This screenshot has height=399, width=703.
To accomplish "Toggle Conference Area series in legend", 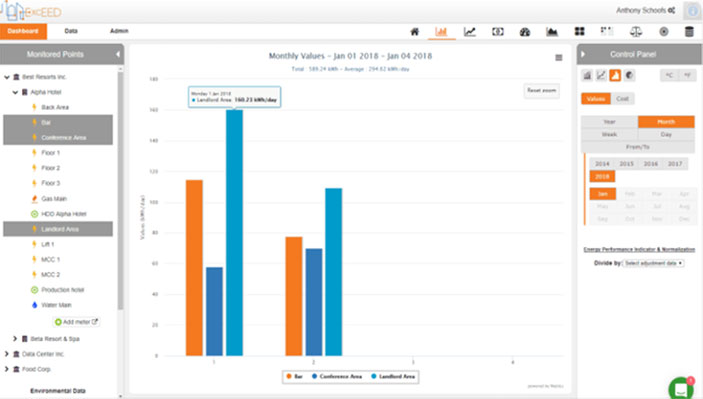I will click(x=337, y=377).
